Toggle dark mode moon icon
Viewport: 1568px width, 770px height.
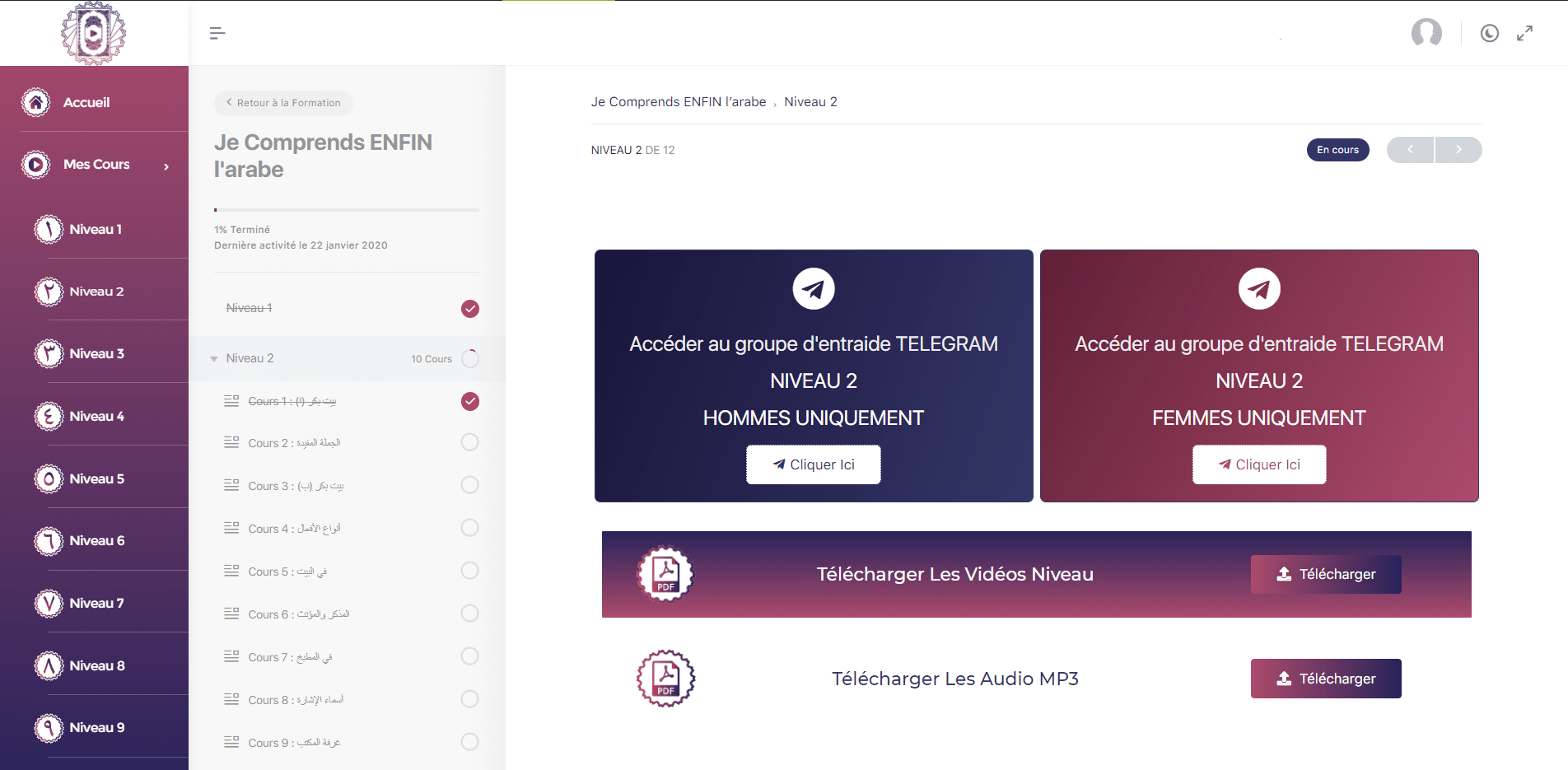1489,33
